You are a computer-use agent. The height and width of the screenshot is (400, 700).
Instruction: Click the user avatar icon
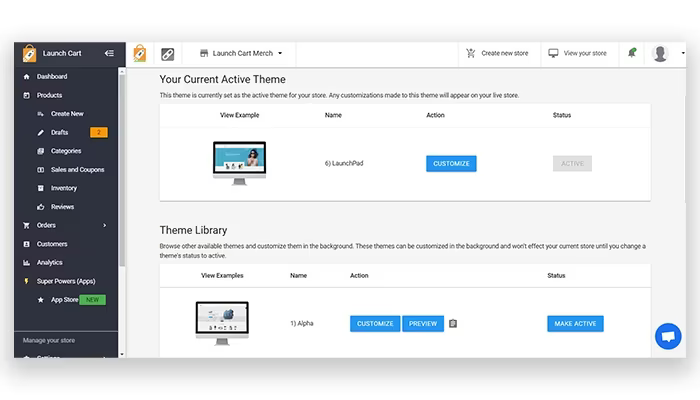(x=660, y=54)
